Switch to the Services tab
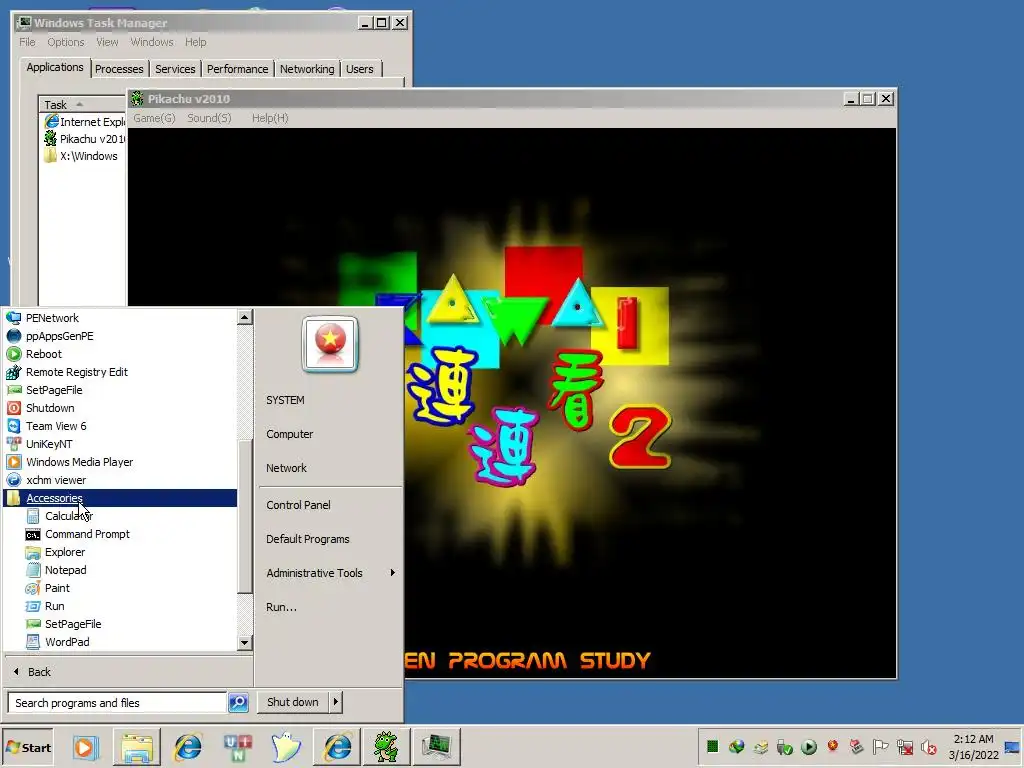Image resolution: width=1024 pixels, height=768 pixels. tap(175, 69)
